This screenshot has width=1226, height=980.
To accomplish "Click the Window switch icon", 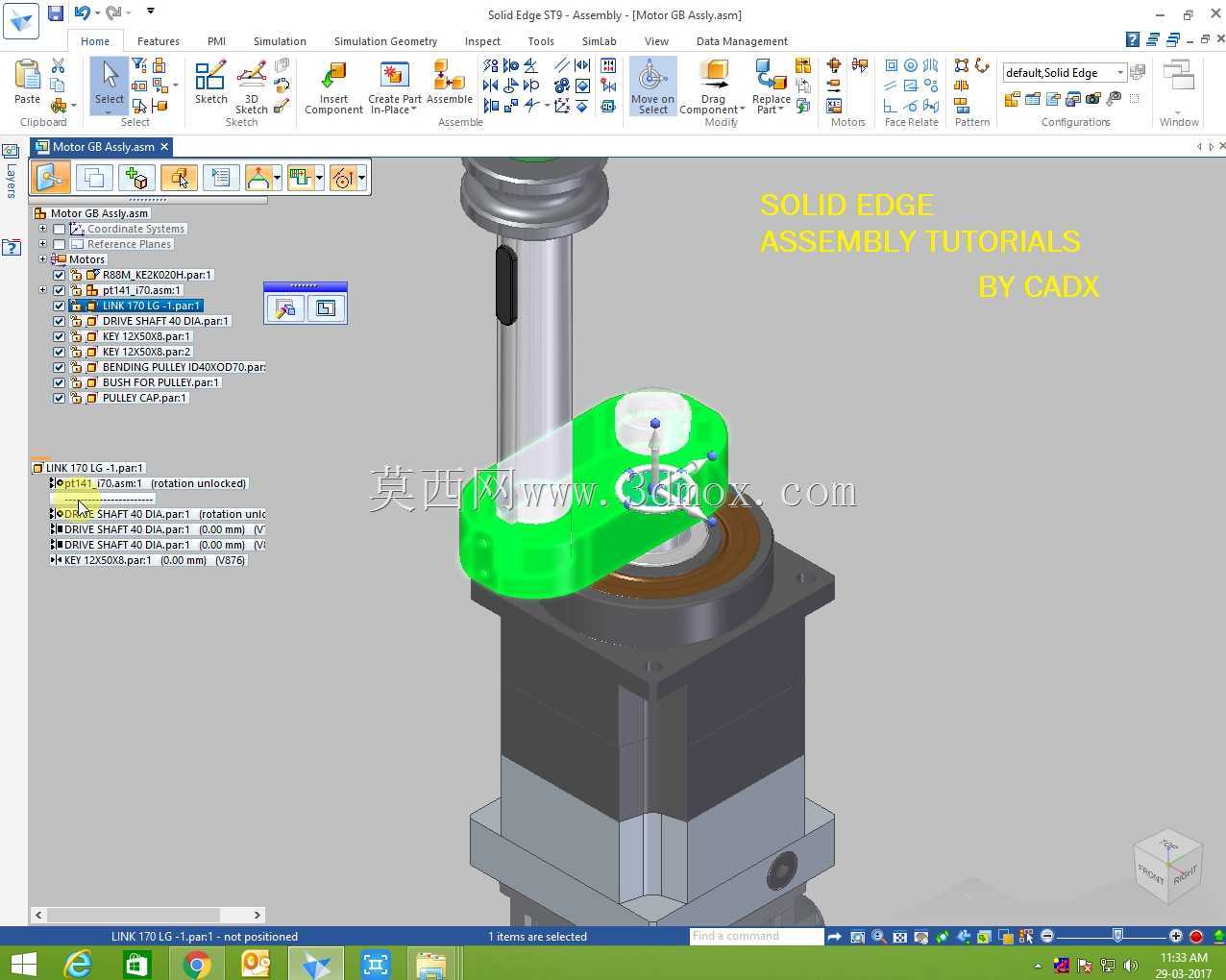I will (1178, 77).
